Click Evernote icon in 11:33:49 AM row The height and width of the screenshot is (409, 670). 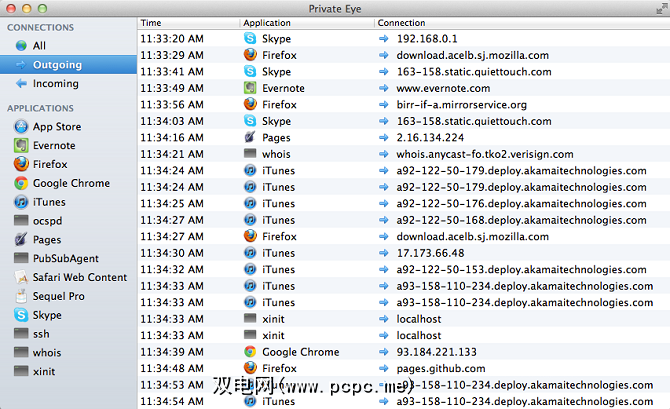(250, 88)
